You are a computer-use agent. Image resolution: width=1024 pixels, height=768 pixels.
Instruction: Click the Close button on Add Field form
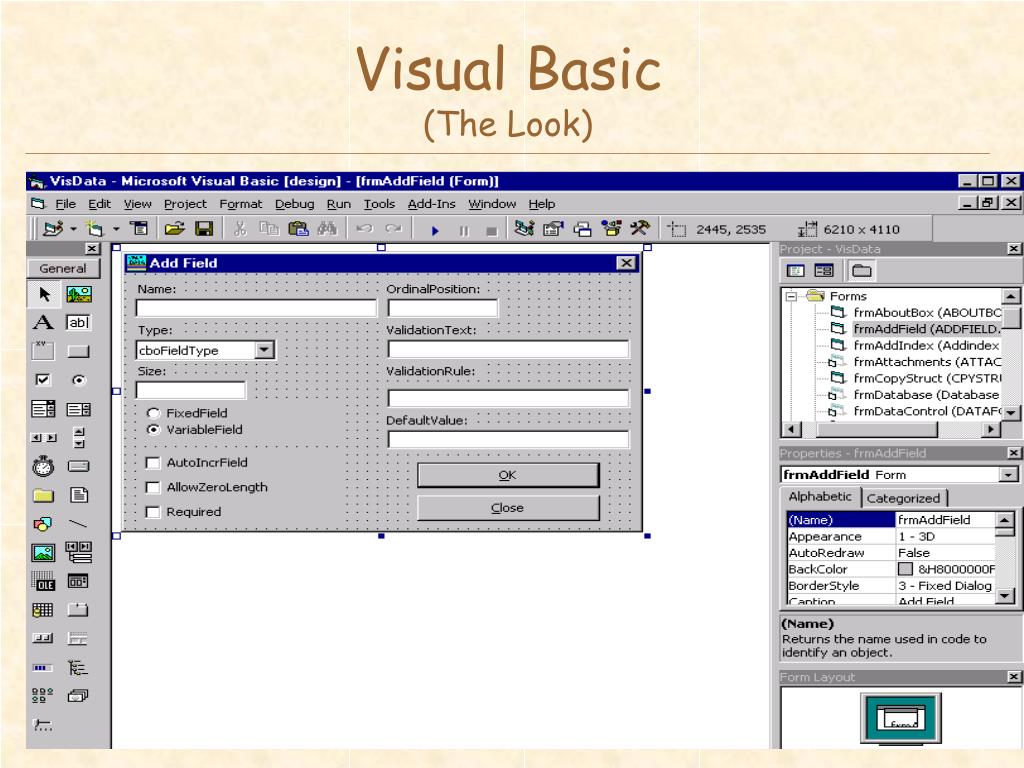[507, 507]
